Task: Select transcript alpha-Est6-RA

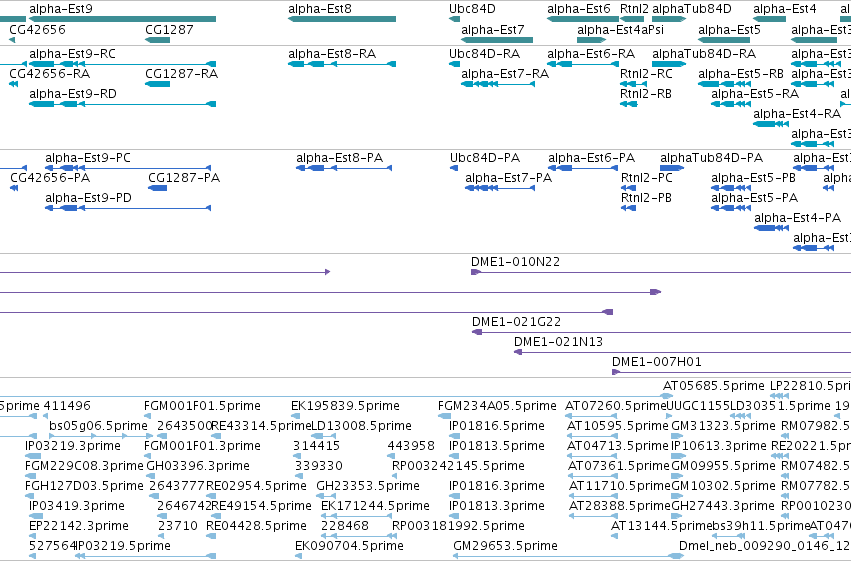Action: point(583,64)
